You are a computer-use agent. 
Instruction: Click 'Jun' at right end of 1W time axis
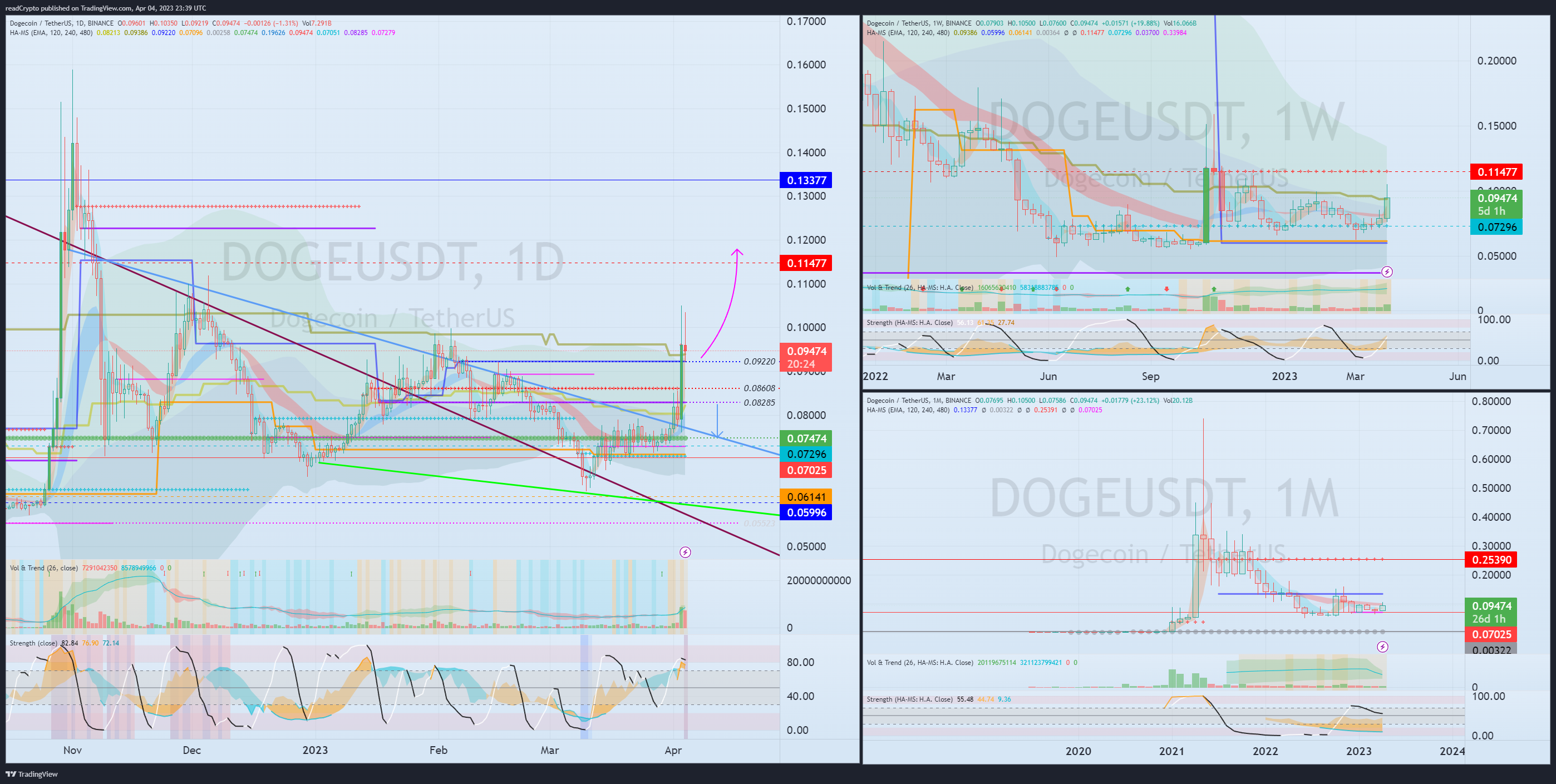click(x=1457, y=376)
